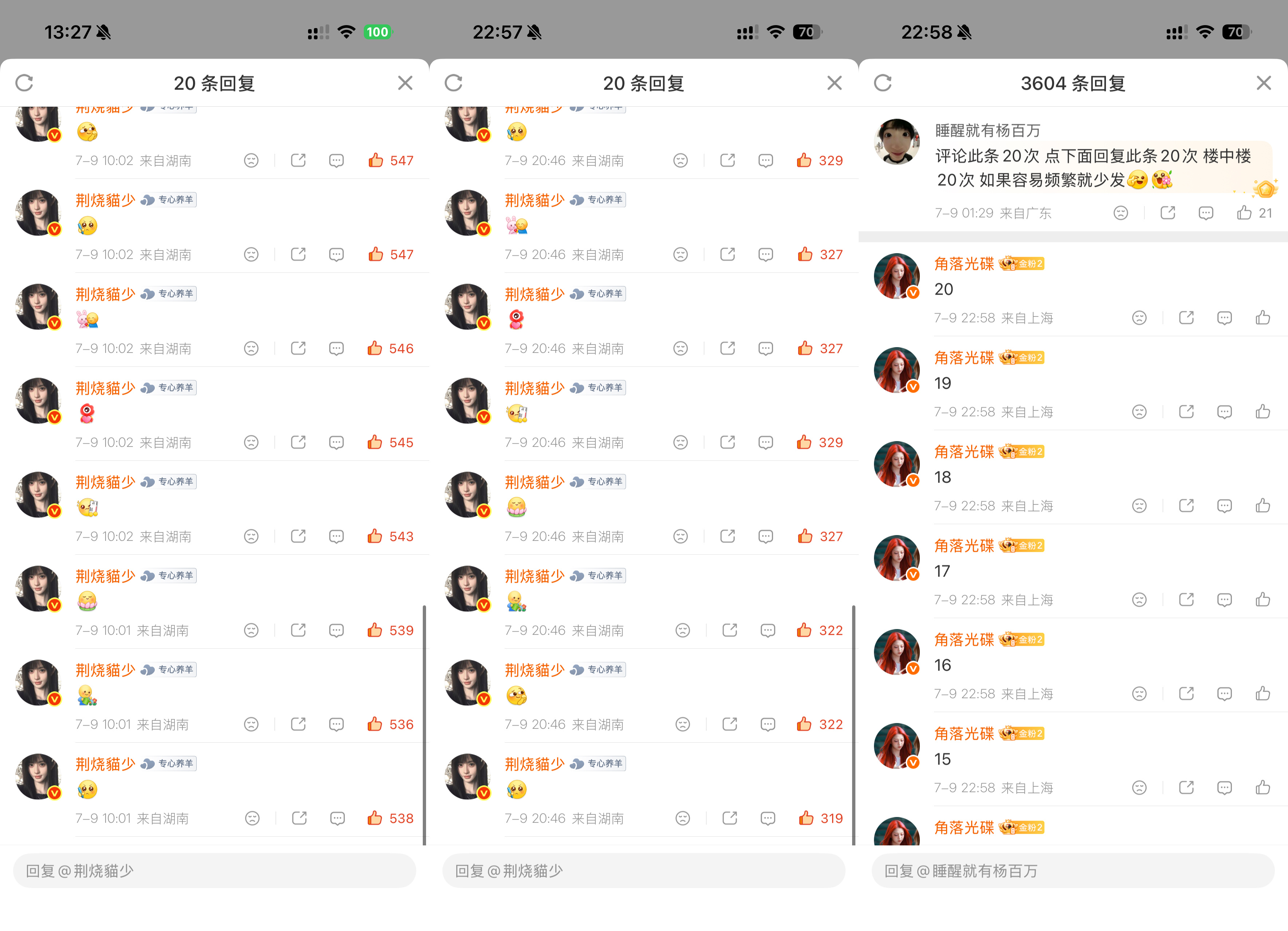This screenshot has width=1288, height=931.
Task: Share 睡醒就有杨百万's top comment
Action: (1167, 212)
